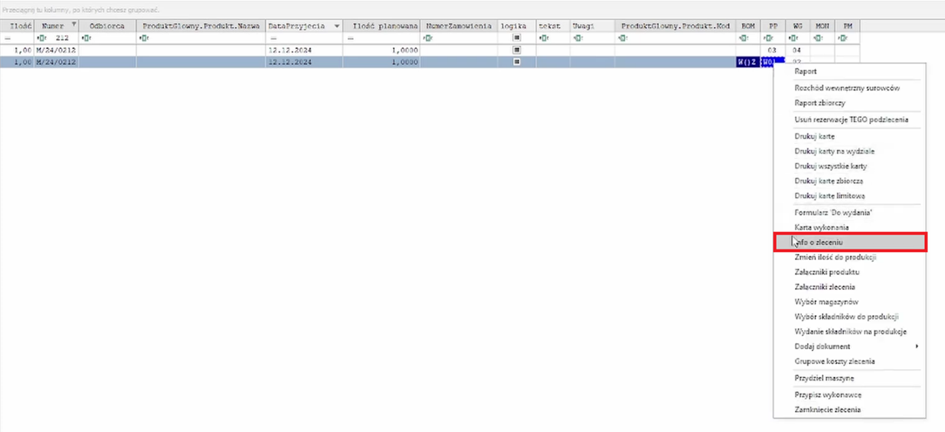
Task: Click the filter operator icon under ProduktGlowny.Produkt.Kod
Action: coord(622,38)
